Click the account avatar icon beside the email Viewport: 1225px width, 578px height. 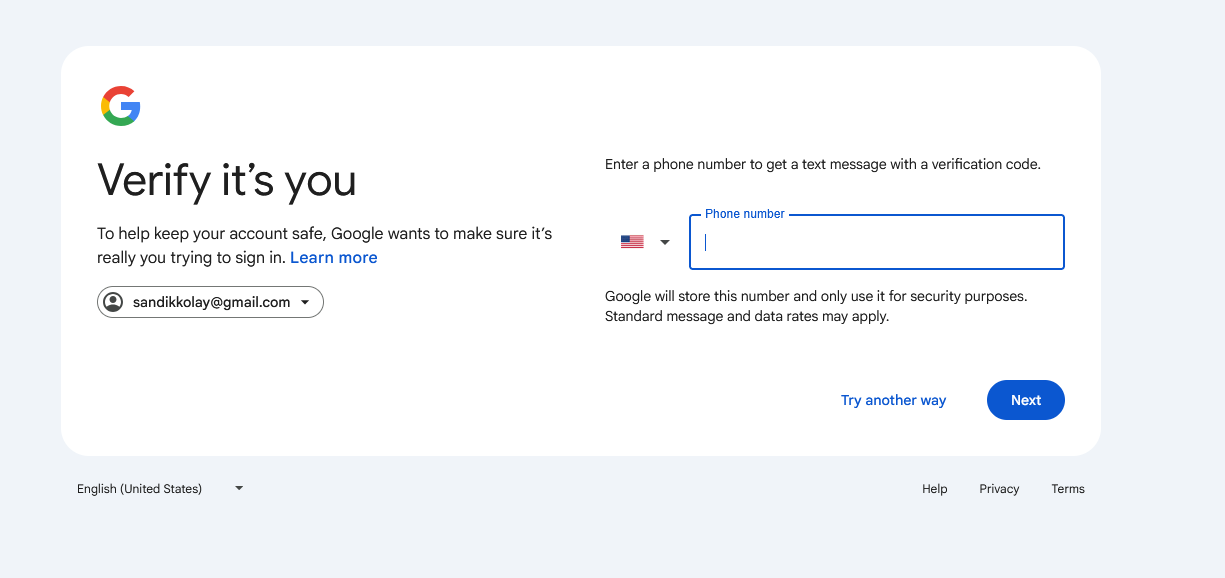pyautogui.click(x=113, y=302)
